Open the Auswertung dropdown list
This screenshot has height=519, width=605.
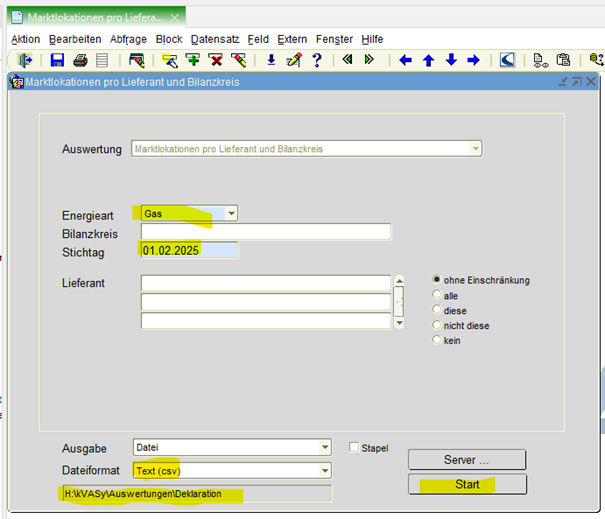click(475, 149)
